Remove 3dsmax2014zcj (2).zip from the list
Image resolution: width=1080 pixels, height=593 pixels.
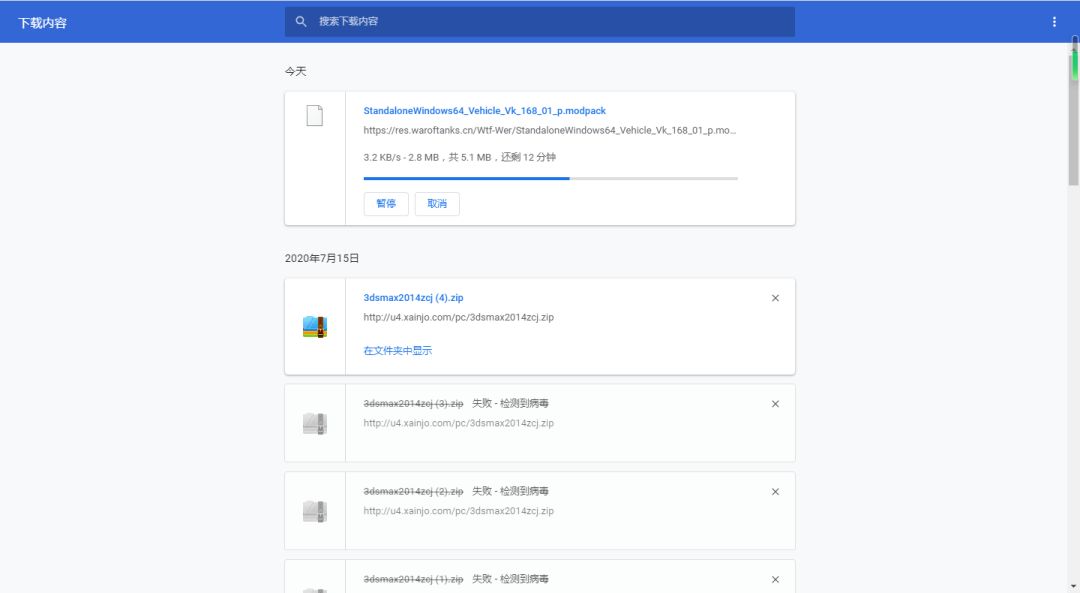pyautogui.click(x=776, y=492)
